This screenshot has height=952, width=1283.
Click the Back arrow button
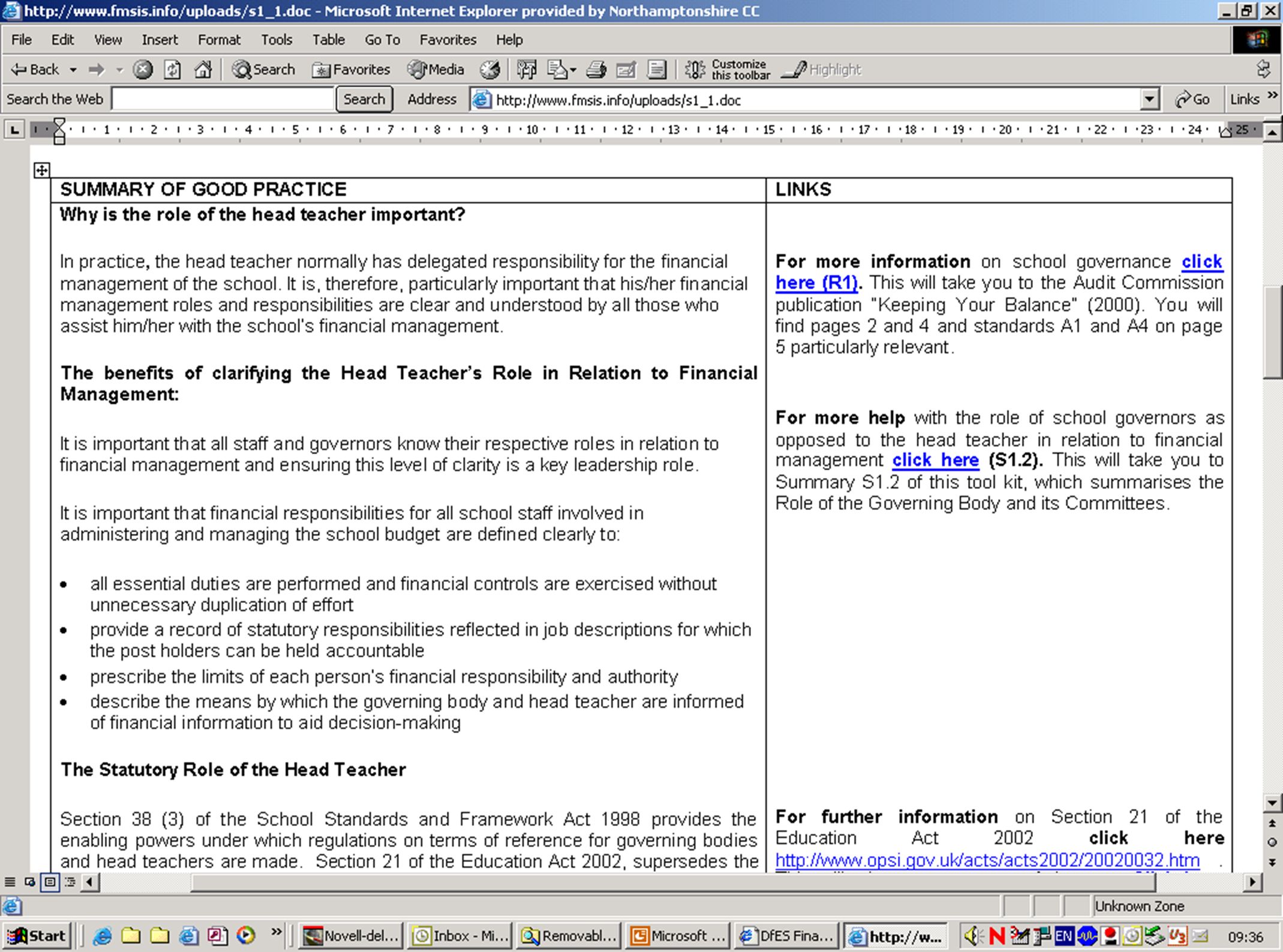[x=35, y=70]
